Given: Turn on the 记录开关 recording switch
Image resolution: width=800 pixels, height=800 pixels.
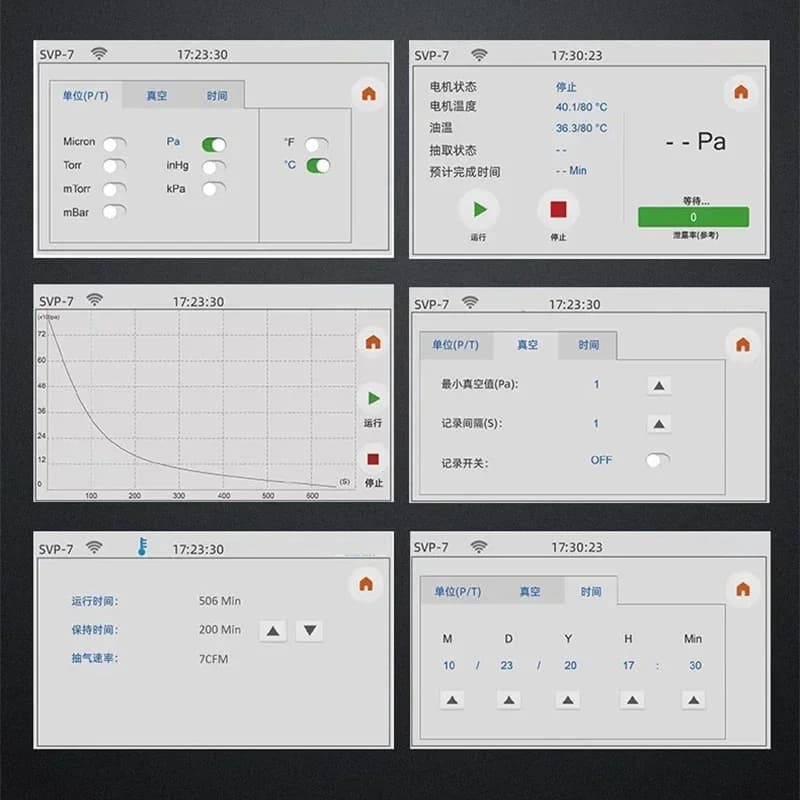Looking at the screenshot, I should pyautogui.click(x=658, y=460).
